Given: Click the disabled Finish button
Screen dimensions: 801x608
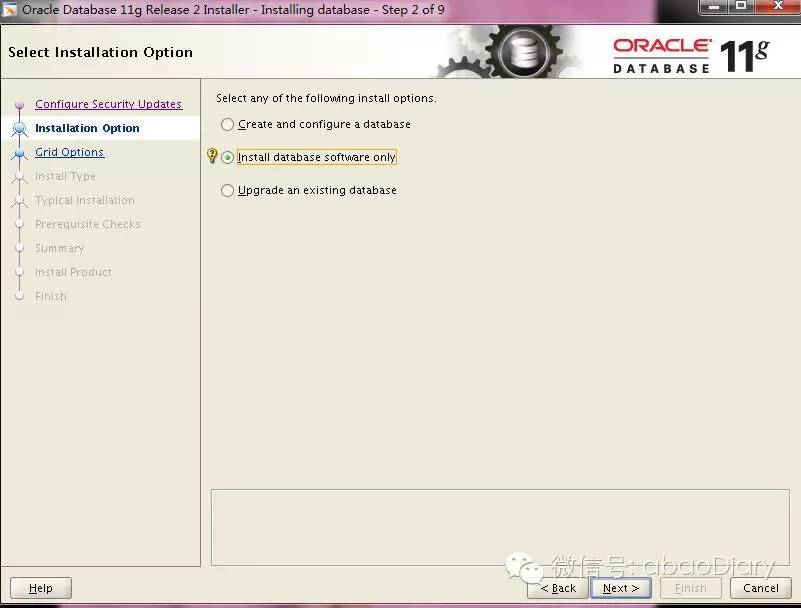Looking at the screenshot, I should (x=691, y=588).
